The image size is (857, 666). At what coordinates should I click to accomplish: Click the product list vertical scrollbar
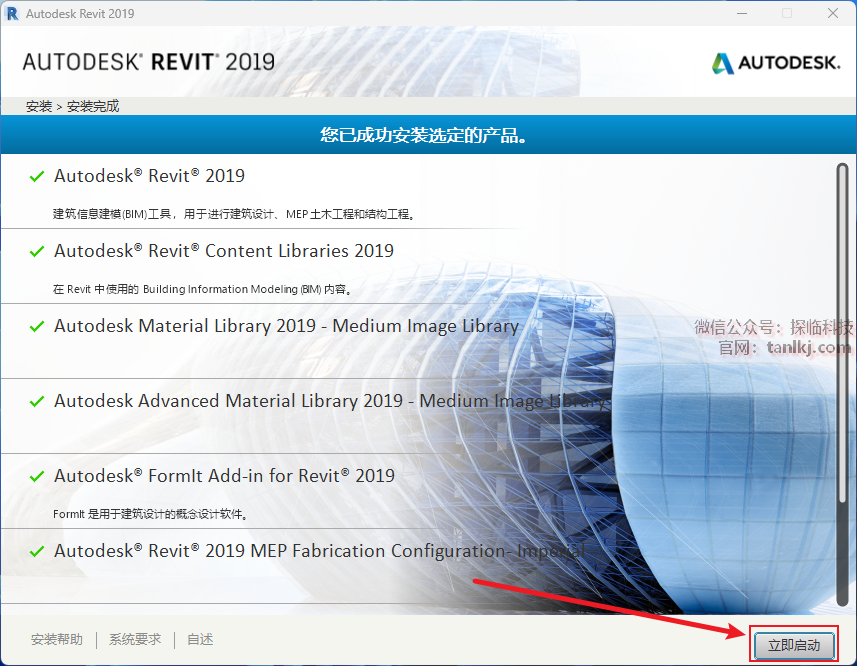[x=842, y=380]
